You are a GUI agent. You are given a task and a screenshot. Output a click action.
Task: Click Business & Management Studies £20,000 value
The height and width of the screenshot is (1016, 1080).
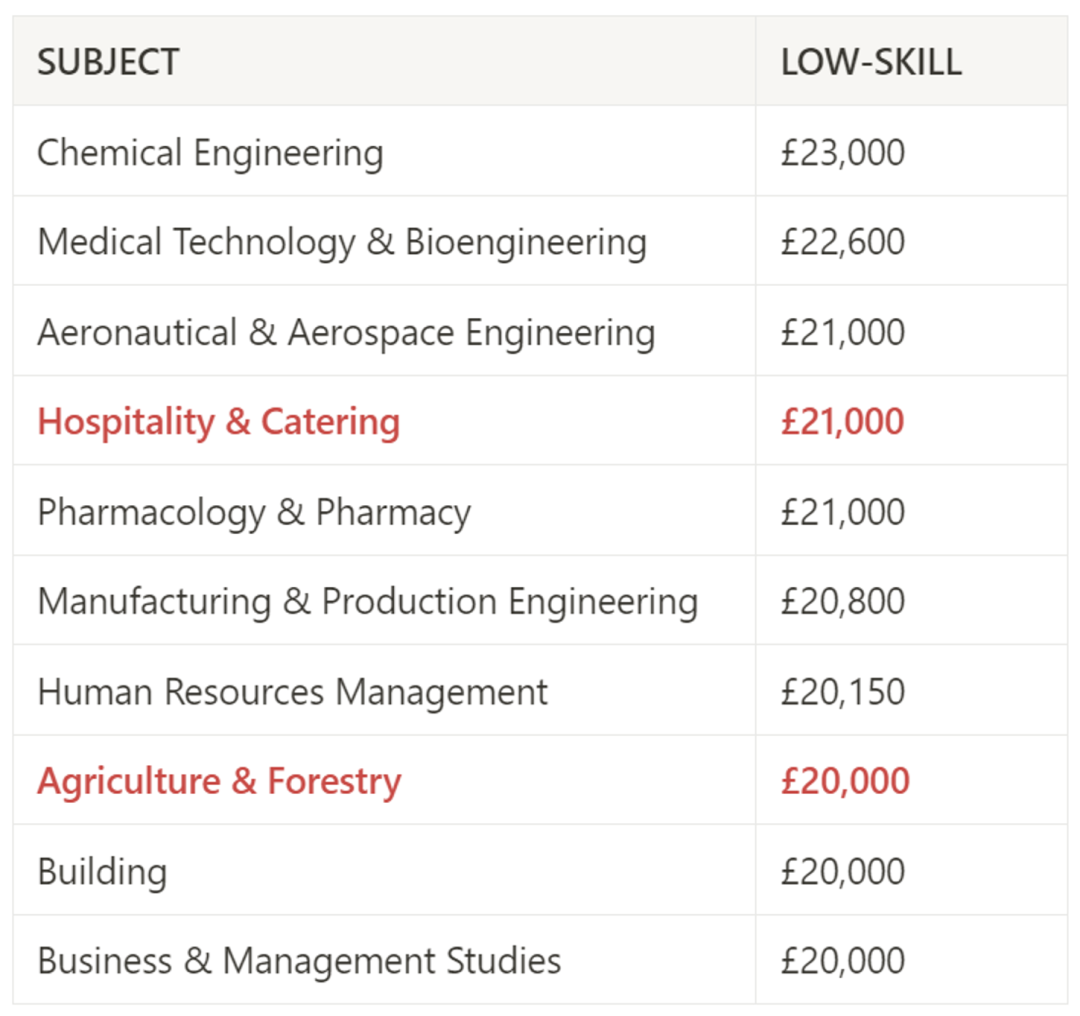pyautogui.click(x=842, y=961)
